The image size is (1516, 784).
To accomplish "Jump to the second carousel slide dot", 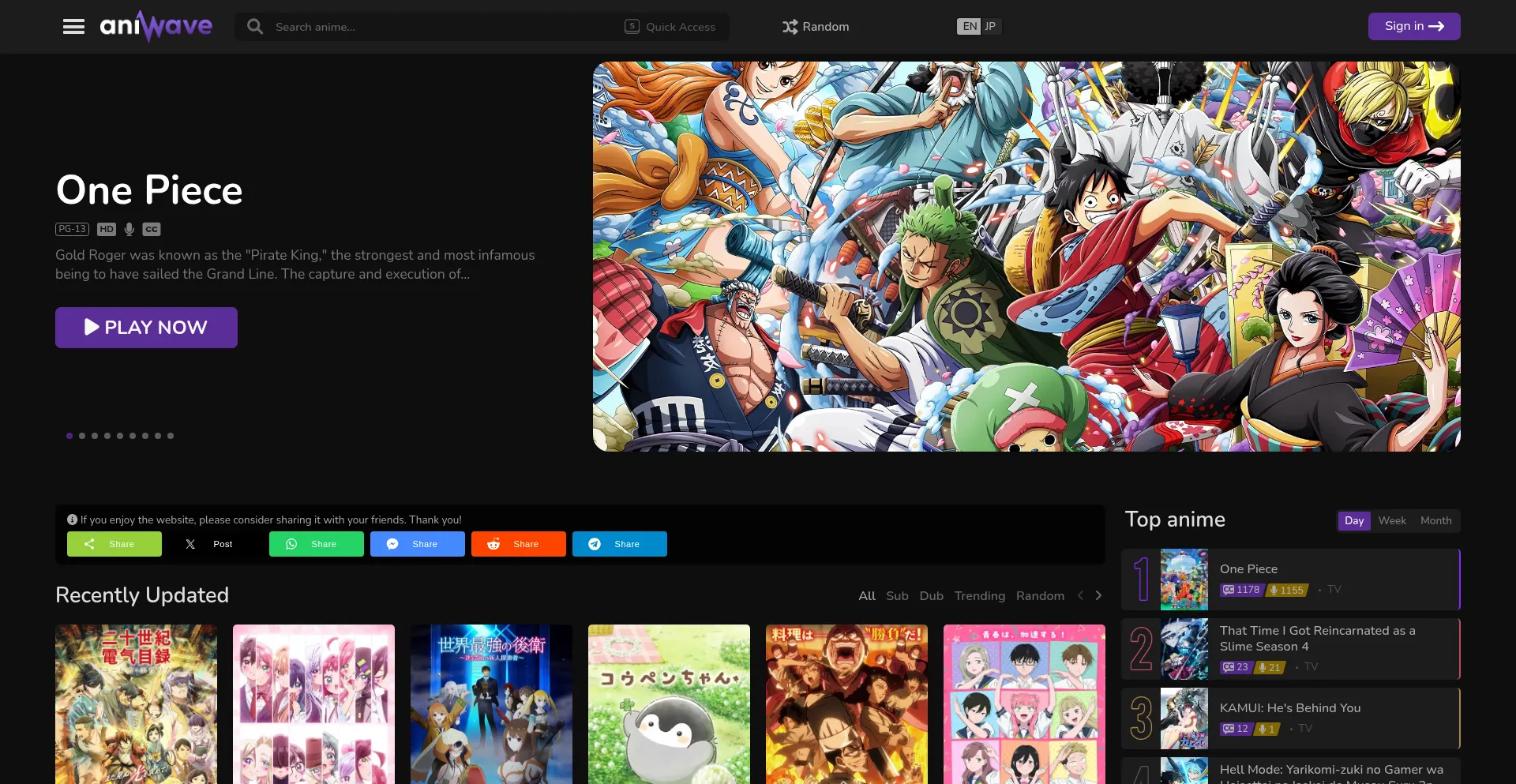I will (x=82, y=436).
